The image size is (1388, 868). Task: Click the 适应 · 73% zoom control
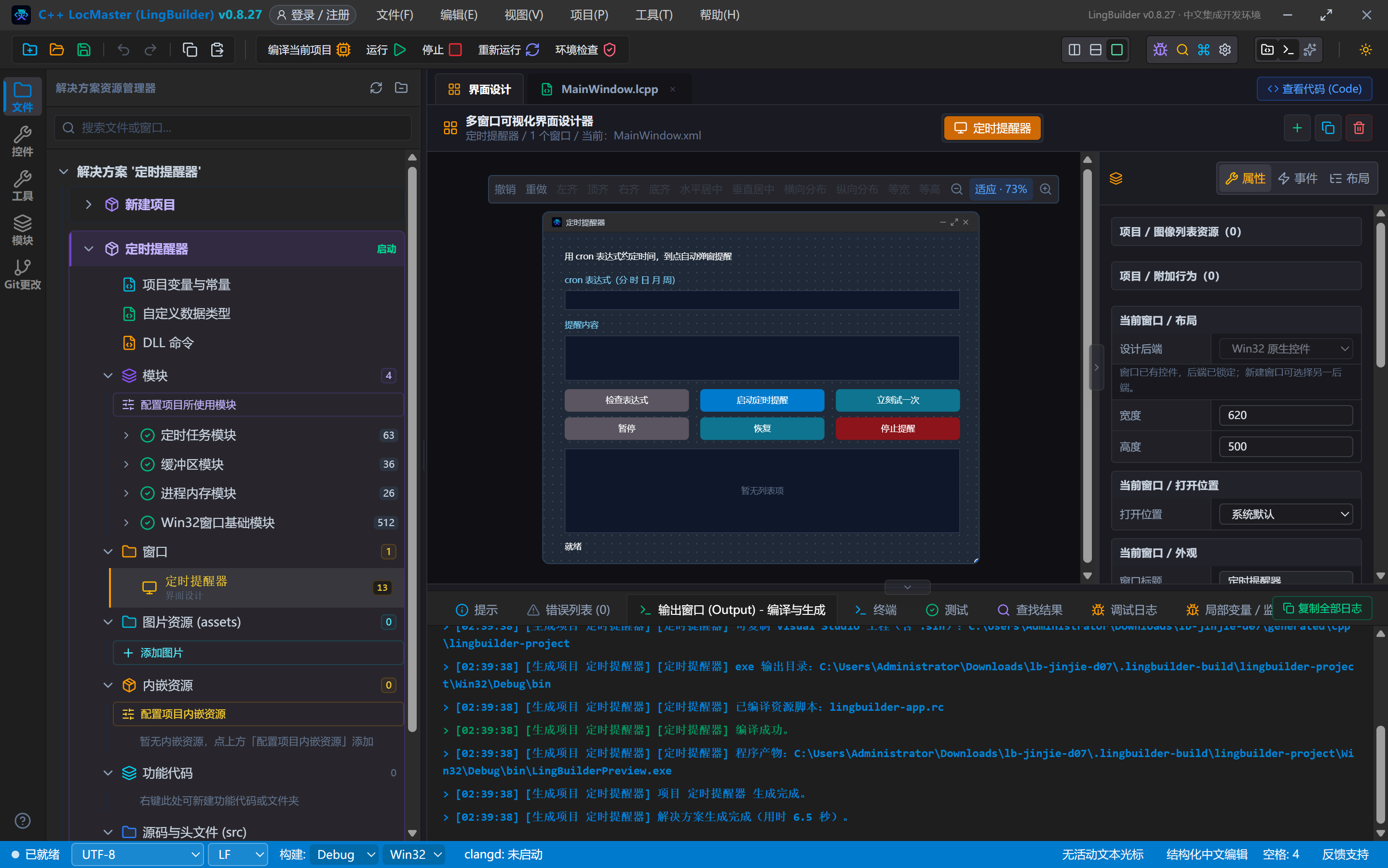tap(1001, 190)
